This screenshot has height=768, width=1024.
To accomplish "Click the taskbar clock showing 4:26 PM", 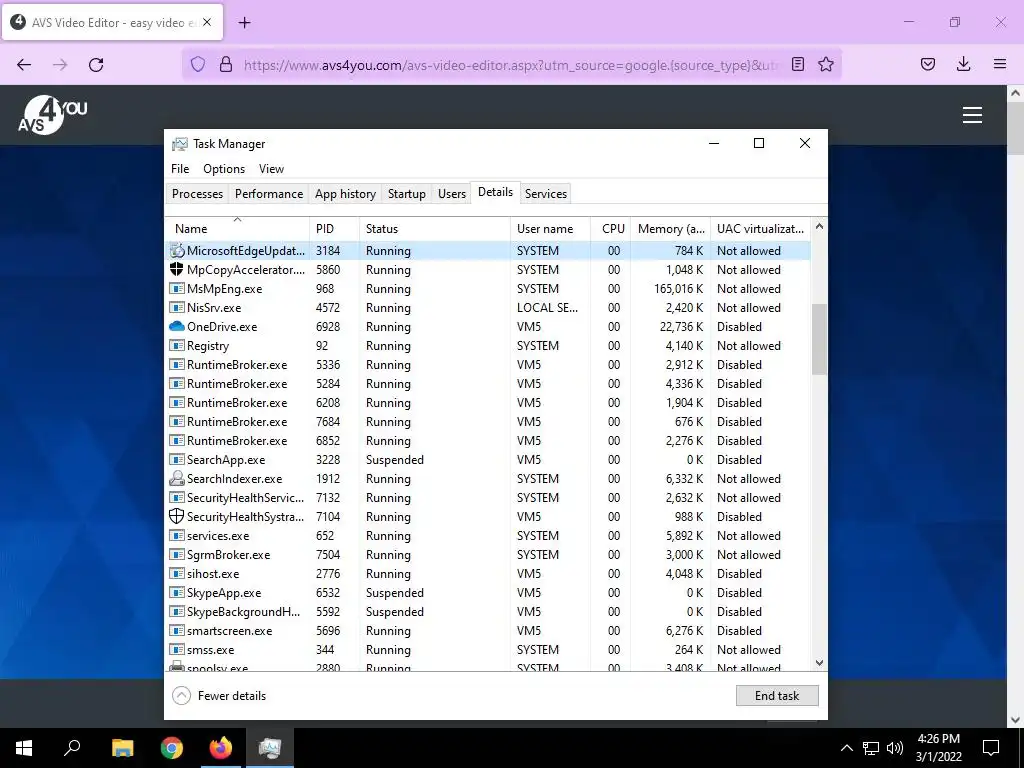I will tap(938, 748).
